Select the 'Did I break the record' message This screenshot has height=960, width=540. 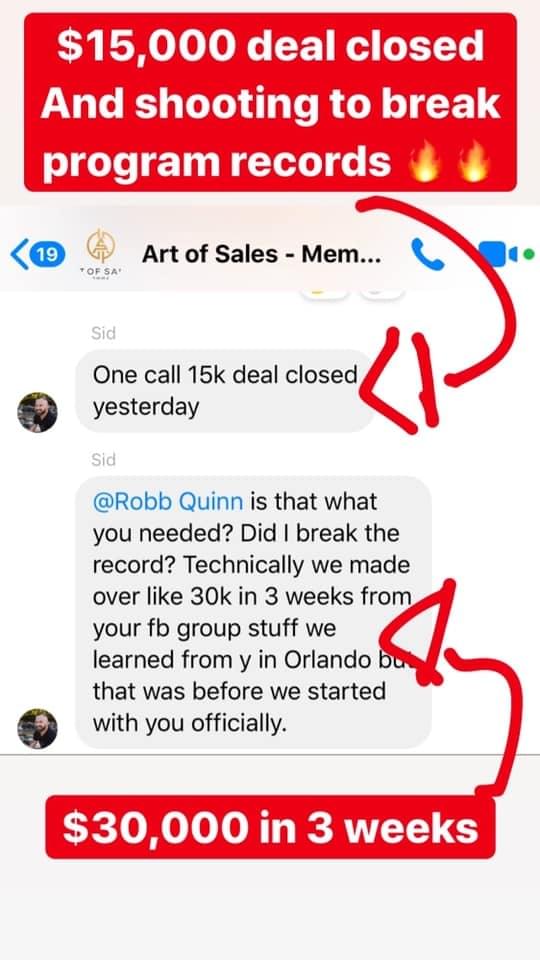(253, 612)
